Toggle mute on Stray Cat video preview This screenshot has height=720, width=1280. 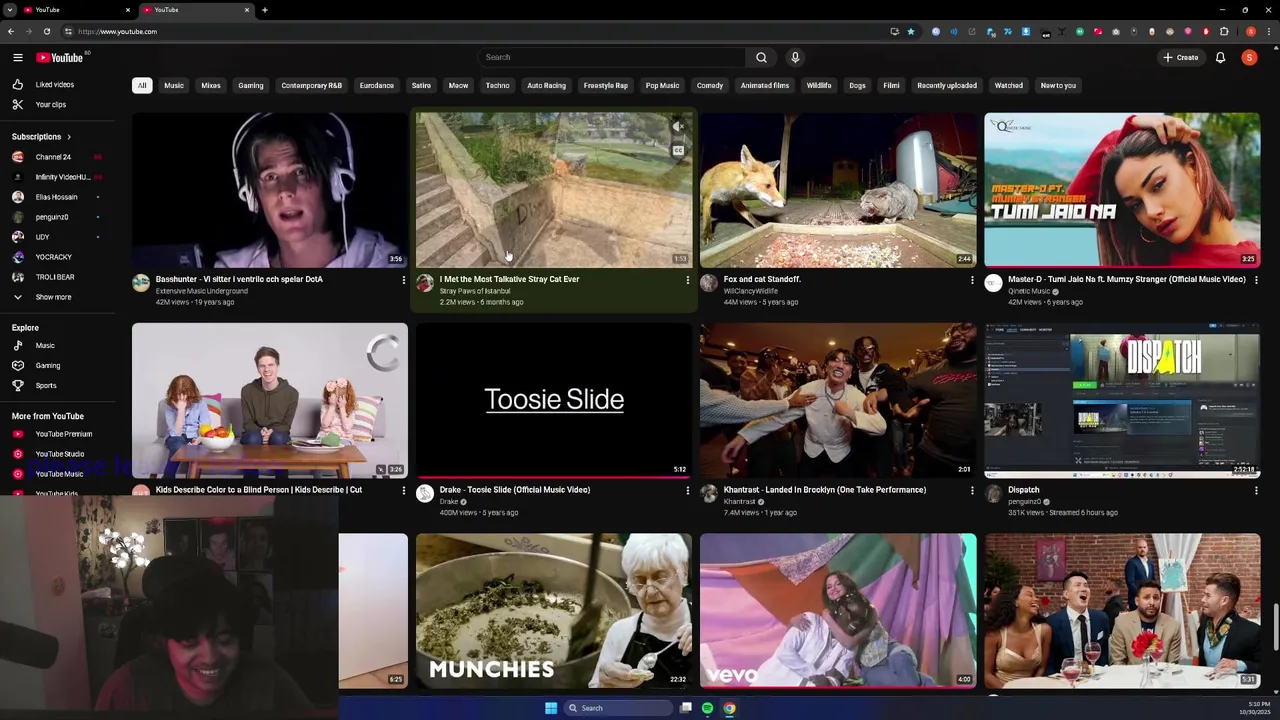(678, 127)
